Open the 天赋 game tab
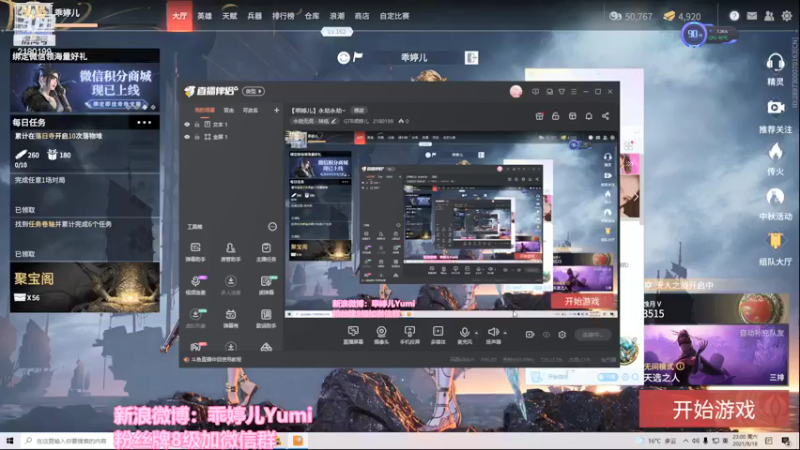The height and width of the screenshot is (450, 800). (x=230, y=16)
